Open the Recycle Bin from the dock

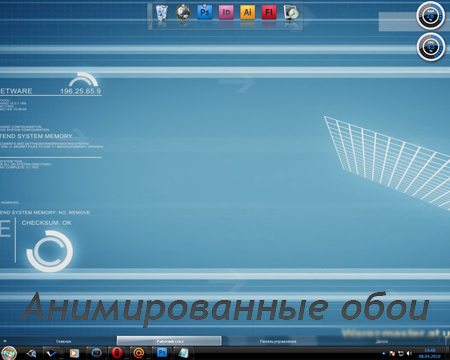click(162, 13)
